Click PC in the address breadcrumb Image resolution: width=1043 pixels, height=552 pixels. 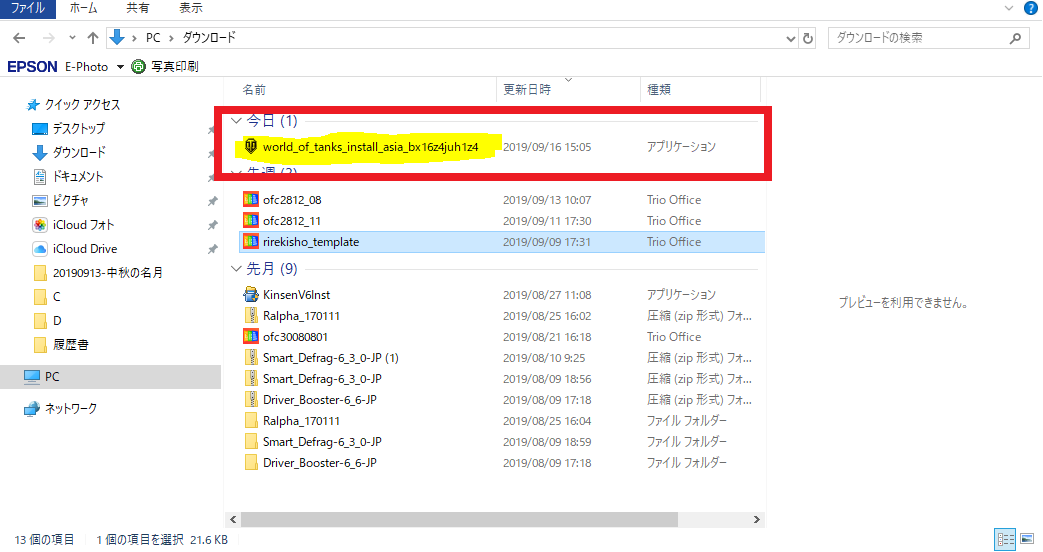pos(153,38)
